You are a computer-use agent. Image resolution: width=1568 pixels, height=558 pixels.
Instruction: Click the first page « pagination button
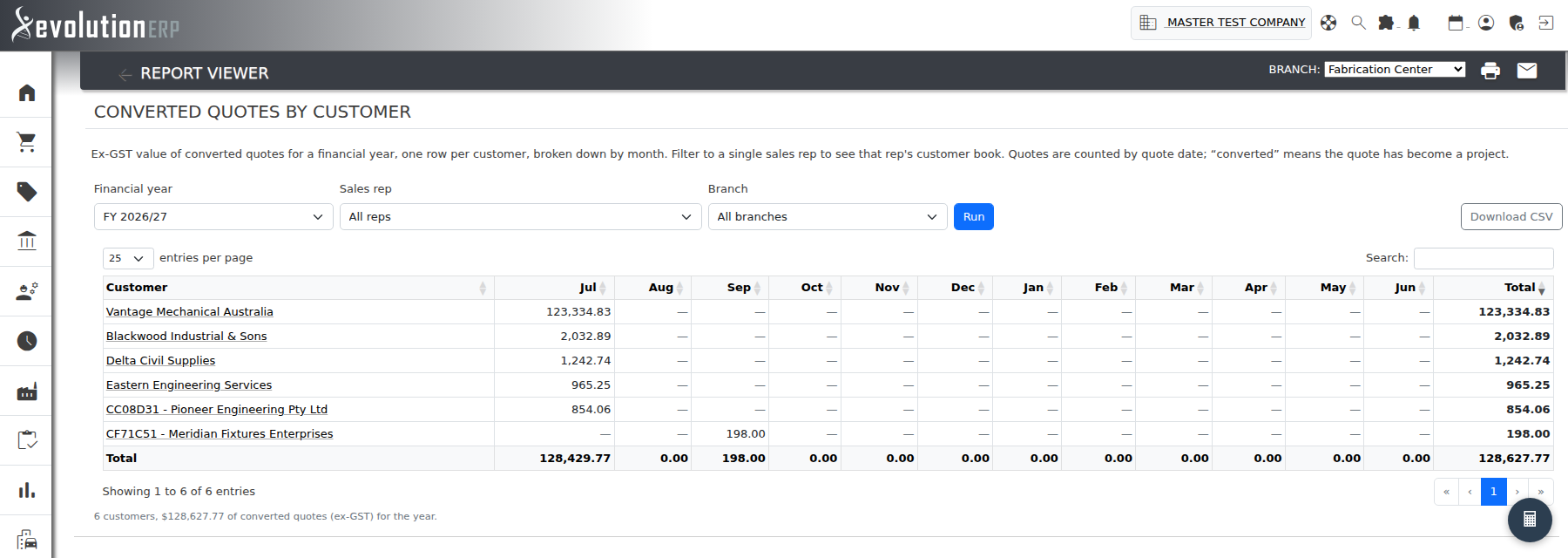[x=1446, y=492]
